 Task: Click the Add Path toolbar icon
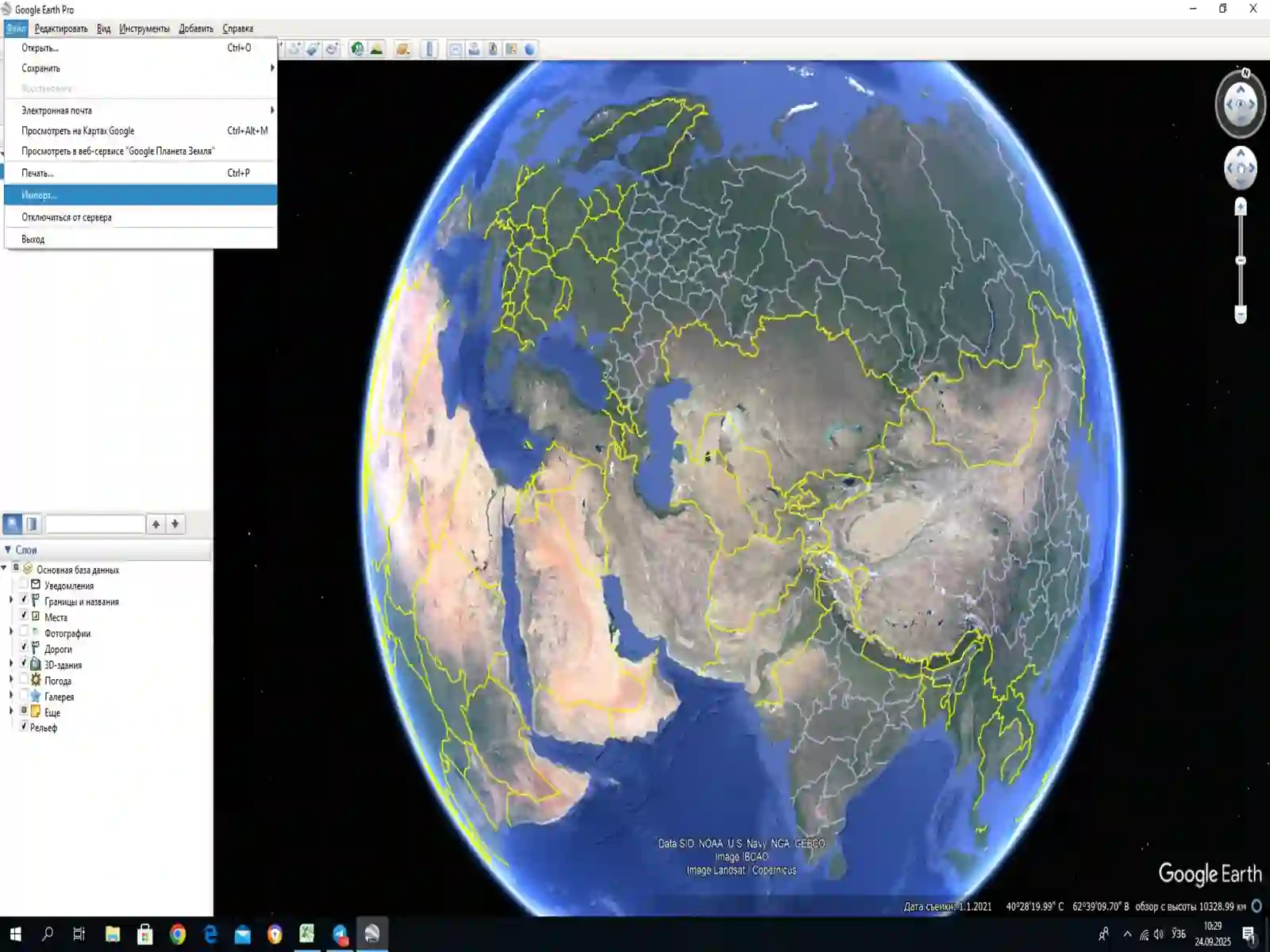[294, 49]
